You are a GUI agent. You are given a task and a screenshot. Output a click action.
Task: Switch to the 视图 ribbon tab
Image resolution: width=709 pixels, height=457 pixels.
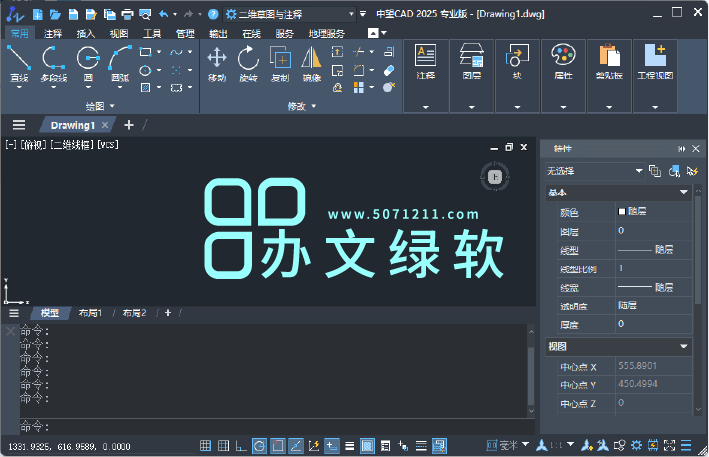coord(119,33)
